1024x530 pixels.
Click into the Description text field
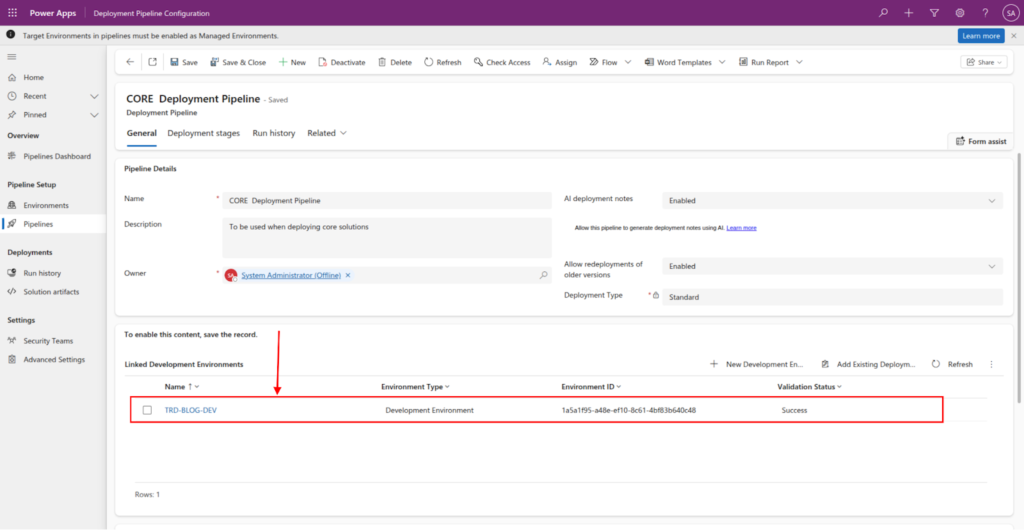[386, 237]
